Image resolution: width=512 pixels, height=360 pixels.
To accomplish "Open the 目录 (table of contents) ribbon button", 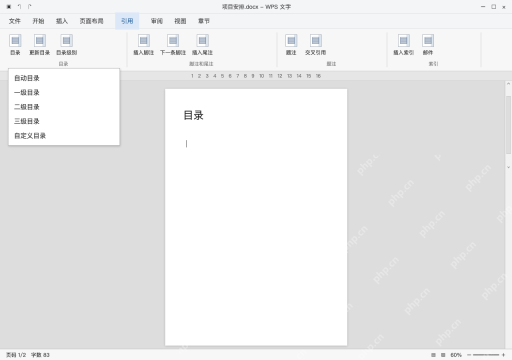I will (15, 44).
